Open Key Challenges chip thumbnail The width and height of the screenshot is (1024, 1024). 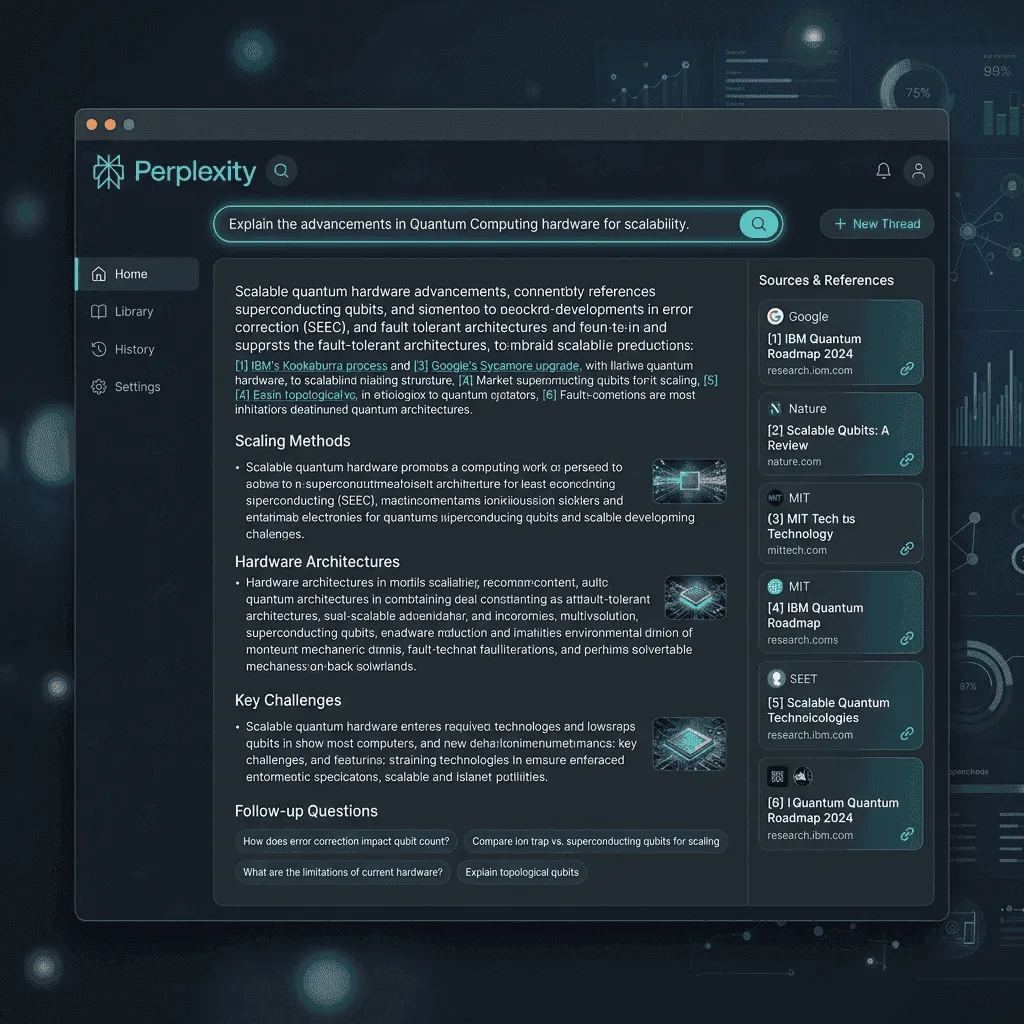pos(690,743)
